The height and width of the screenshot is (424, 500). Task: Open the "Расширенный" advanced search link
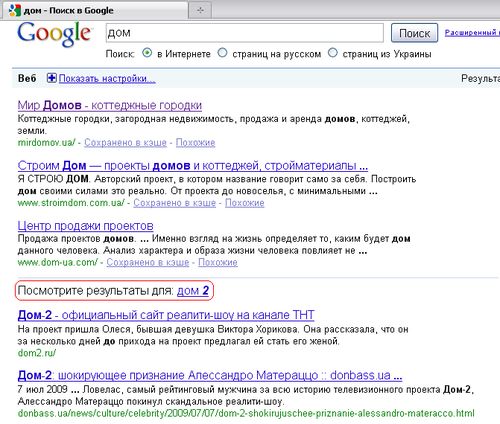[x=472, y=33]
